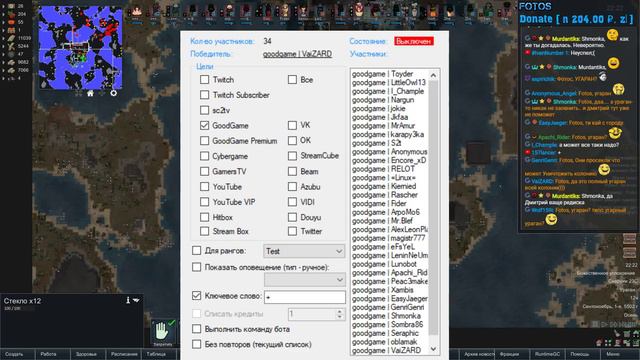Click the winner link goodgame | VaiZARD

click(297, 54)
